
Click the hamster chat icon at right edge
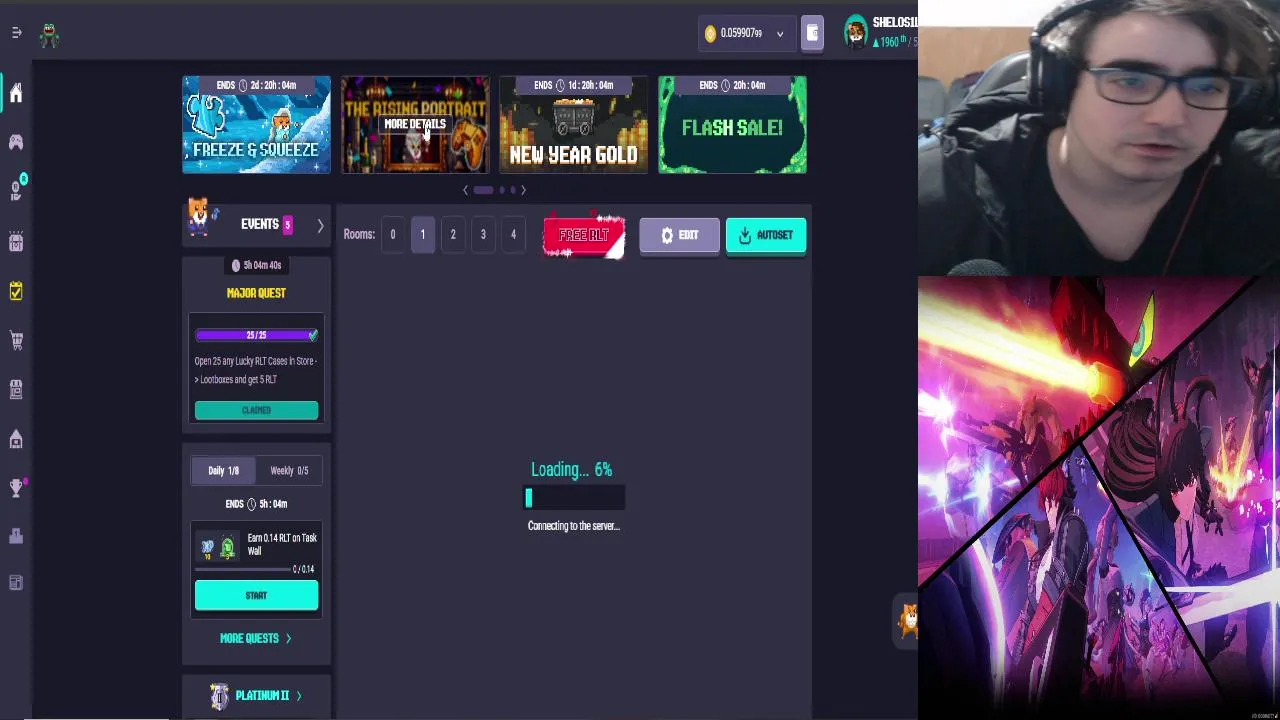pyautogui.click(x=907, y=621)
